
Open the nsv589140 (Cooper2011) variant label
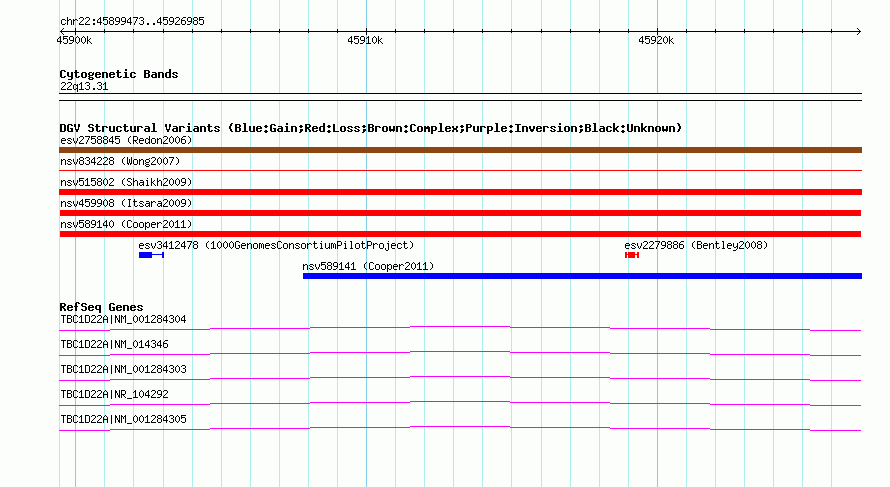126,224
